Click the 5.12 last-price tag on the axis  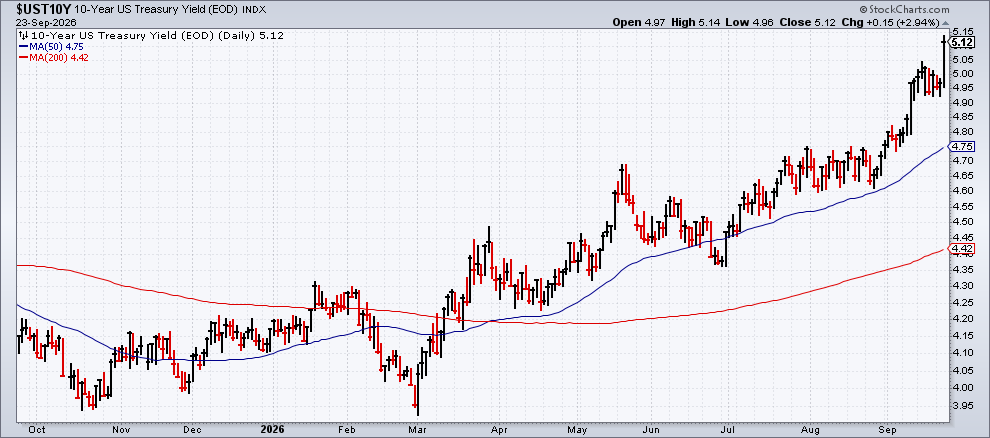point(962,42)
